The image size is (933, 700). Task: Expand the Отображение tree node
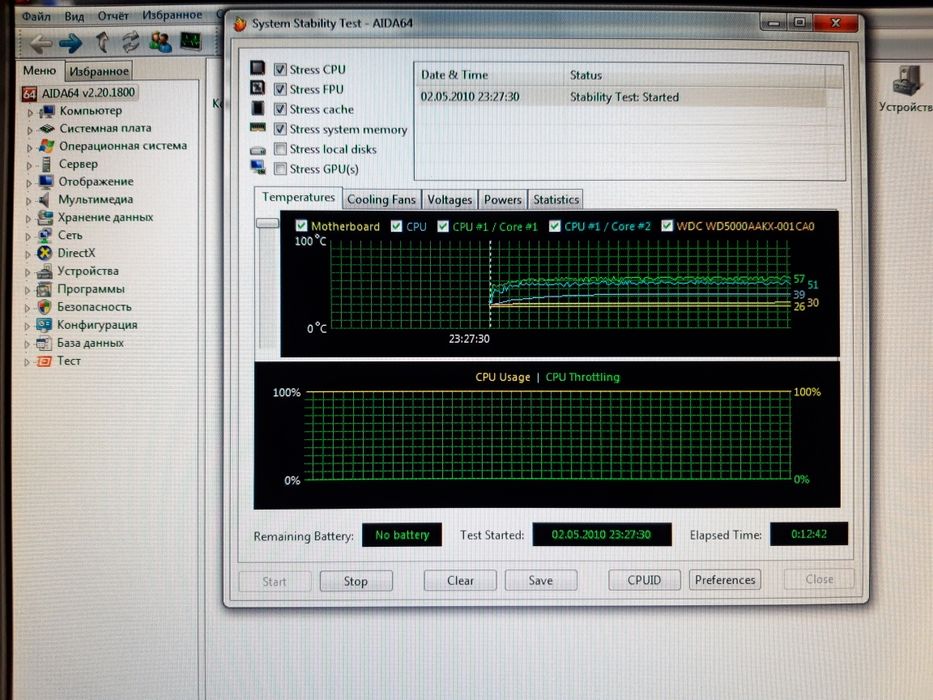[x=29, y=183]
